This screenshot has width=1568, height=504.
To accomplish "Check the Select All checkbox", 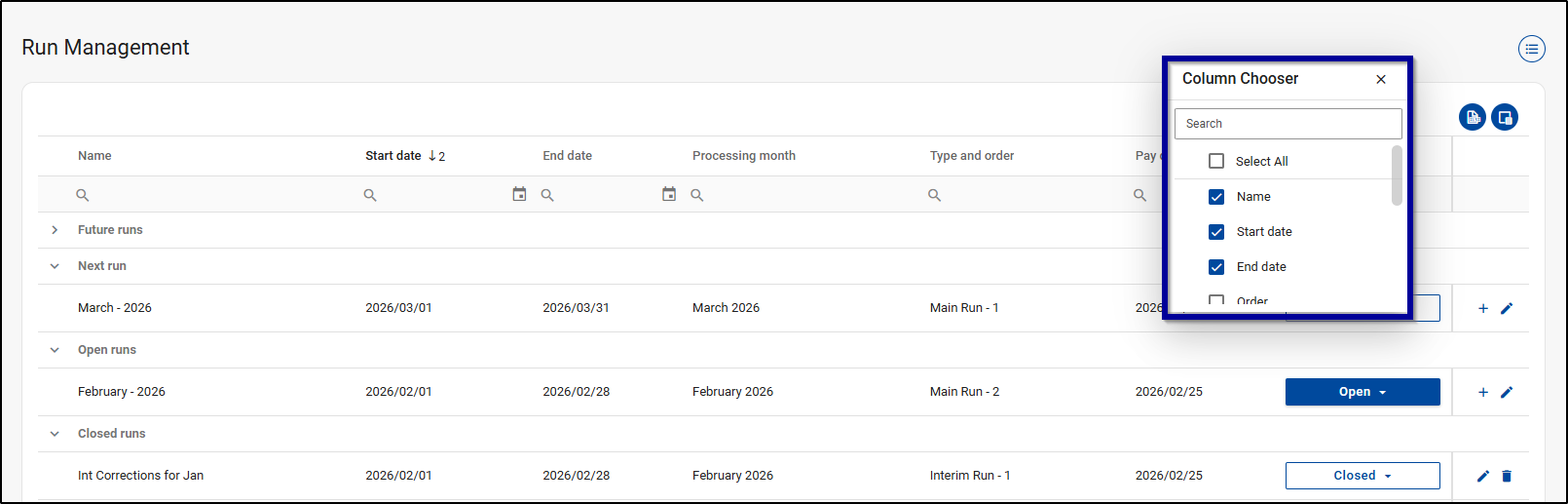I will 1216,162.
